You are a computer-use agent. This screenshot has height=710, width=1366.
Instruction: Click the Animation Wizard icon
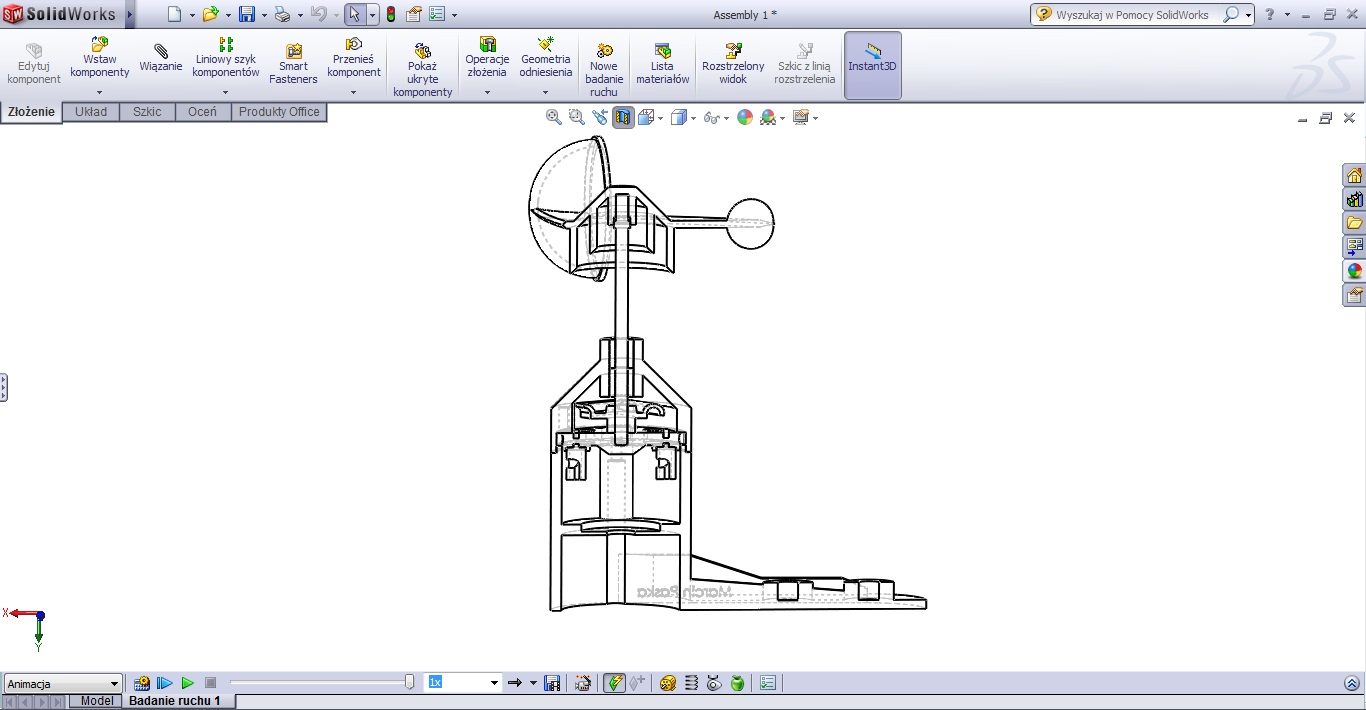[583, 682]
